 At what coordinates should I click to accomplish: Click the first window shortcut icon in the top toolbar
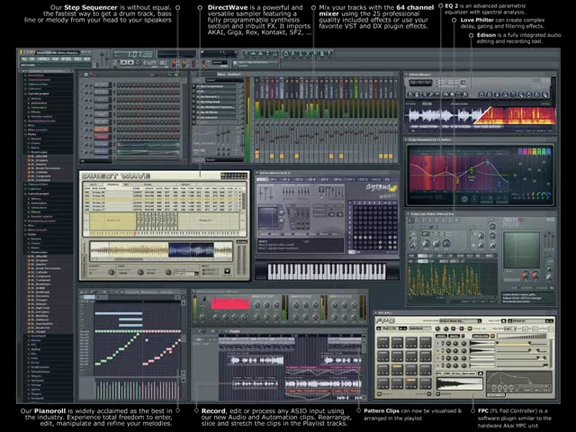[246, 54]
